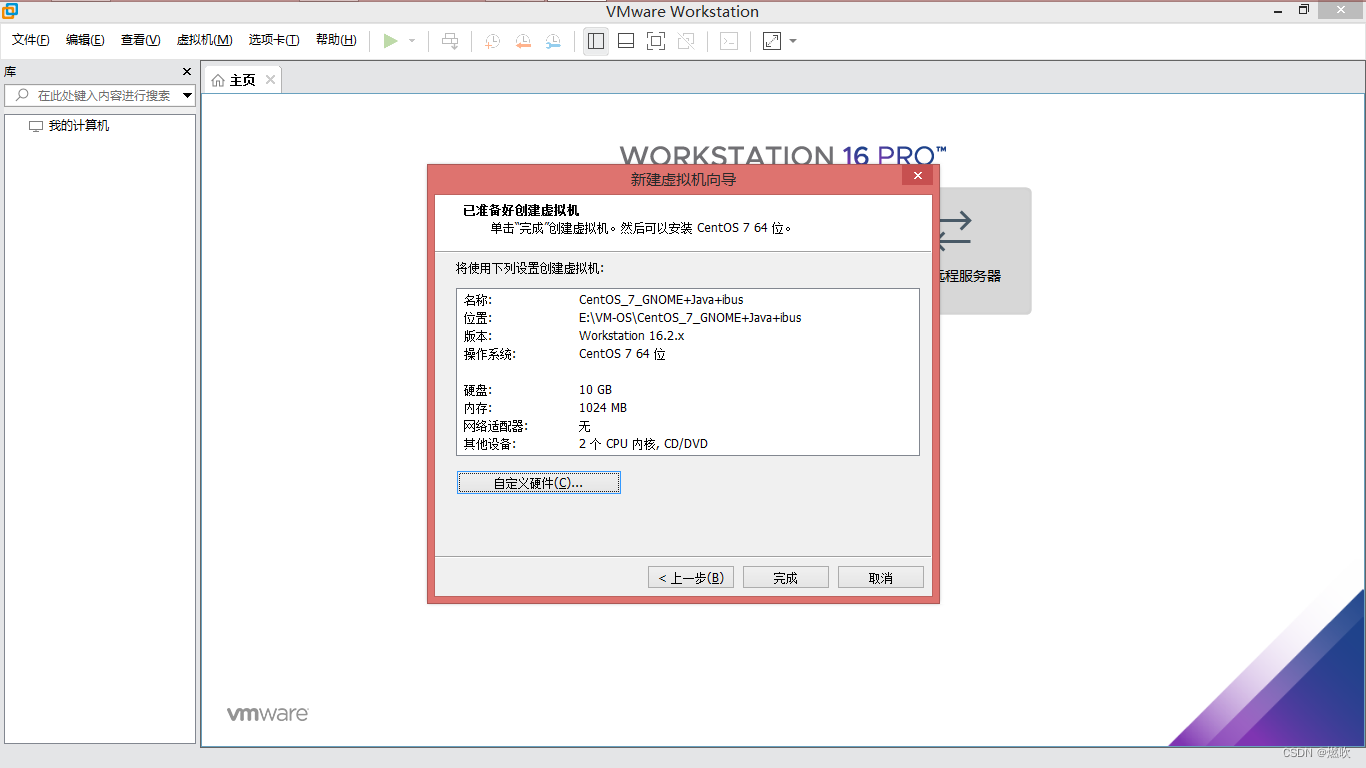Click the < 上一步(B) button

[x=691, y=577]
